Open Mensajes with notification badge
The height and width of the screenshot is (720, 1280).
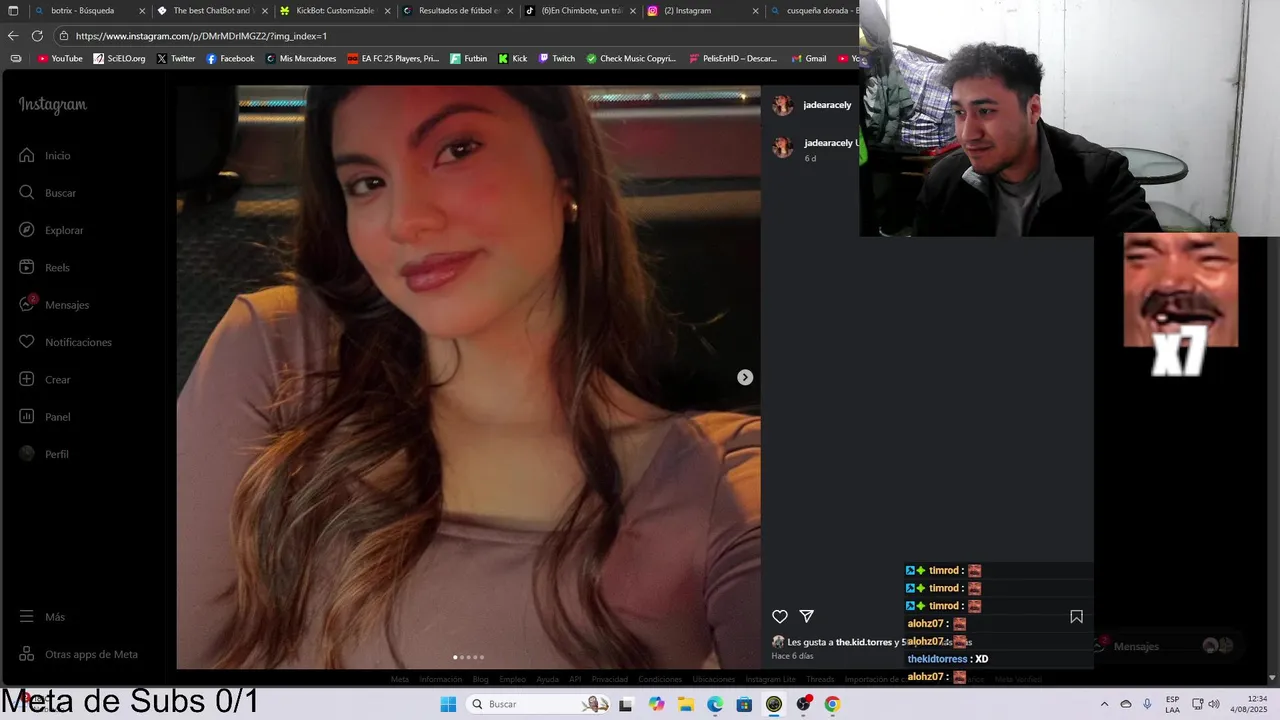click(x=54, y=304)
